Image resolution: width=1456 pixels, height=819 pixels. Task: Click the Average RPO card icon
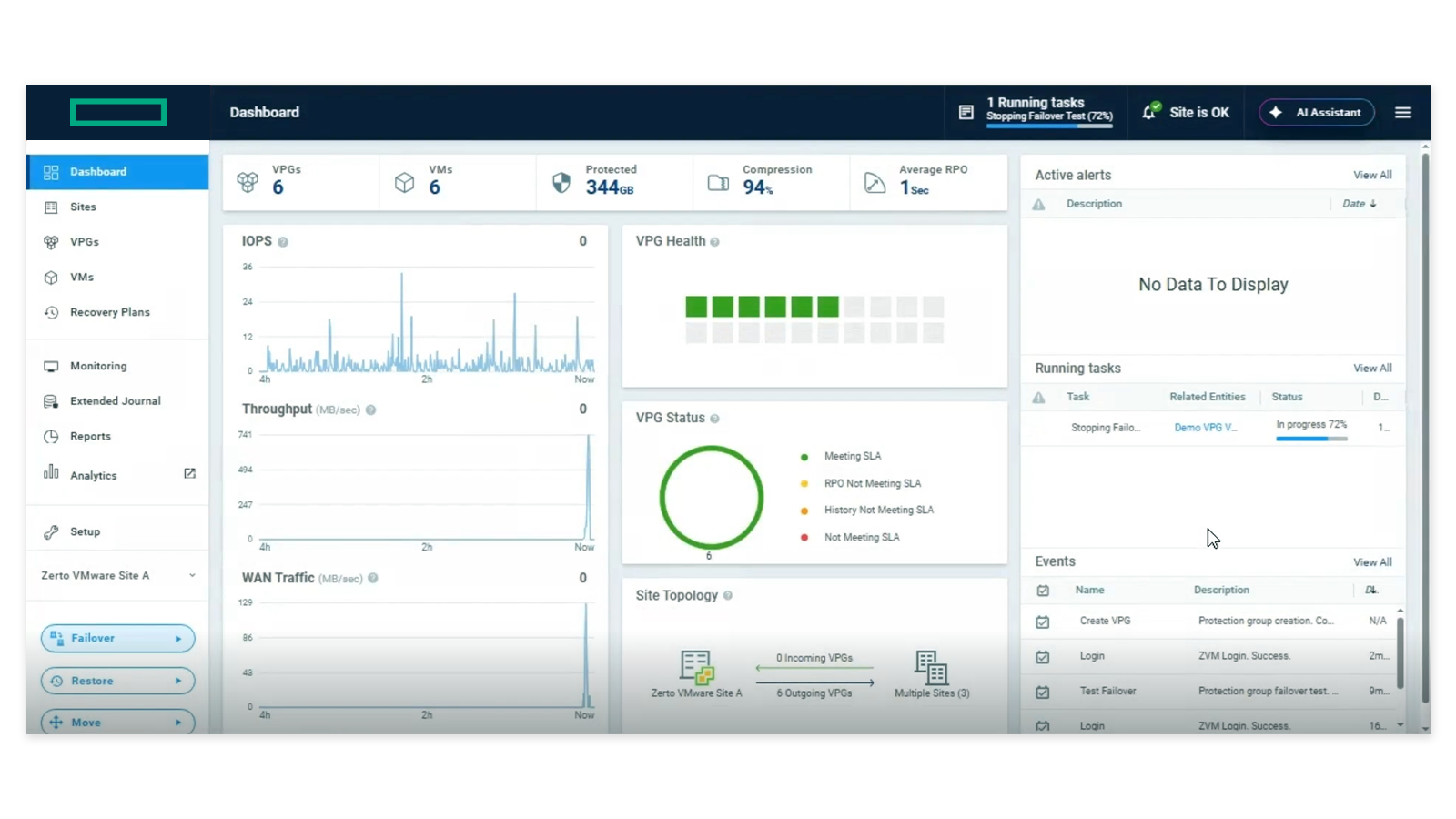(x=875, y=182)
